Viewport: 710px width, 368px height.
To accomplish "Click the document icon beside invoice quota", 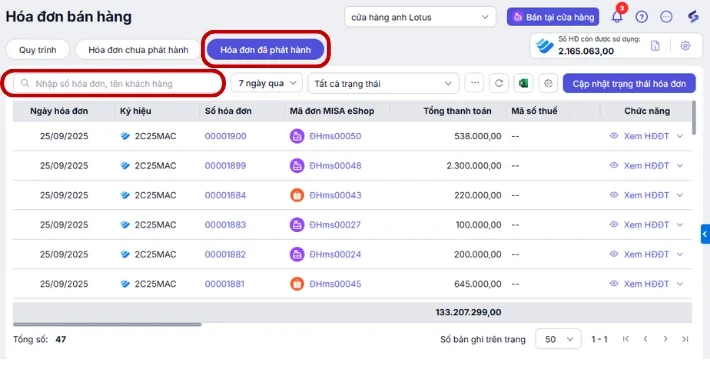I will pyautogui.click(x=655, y=46).
